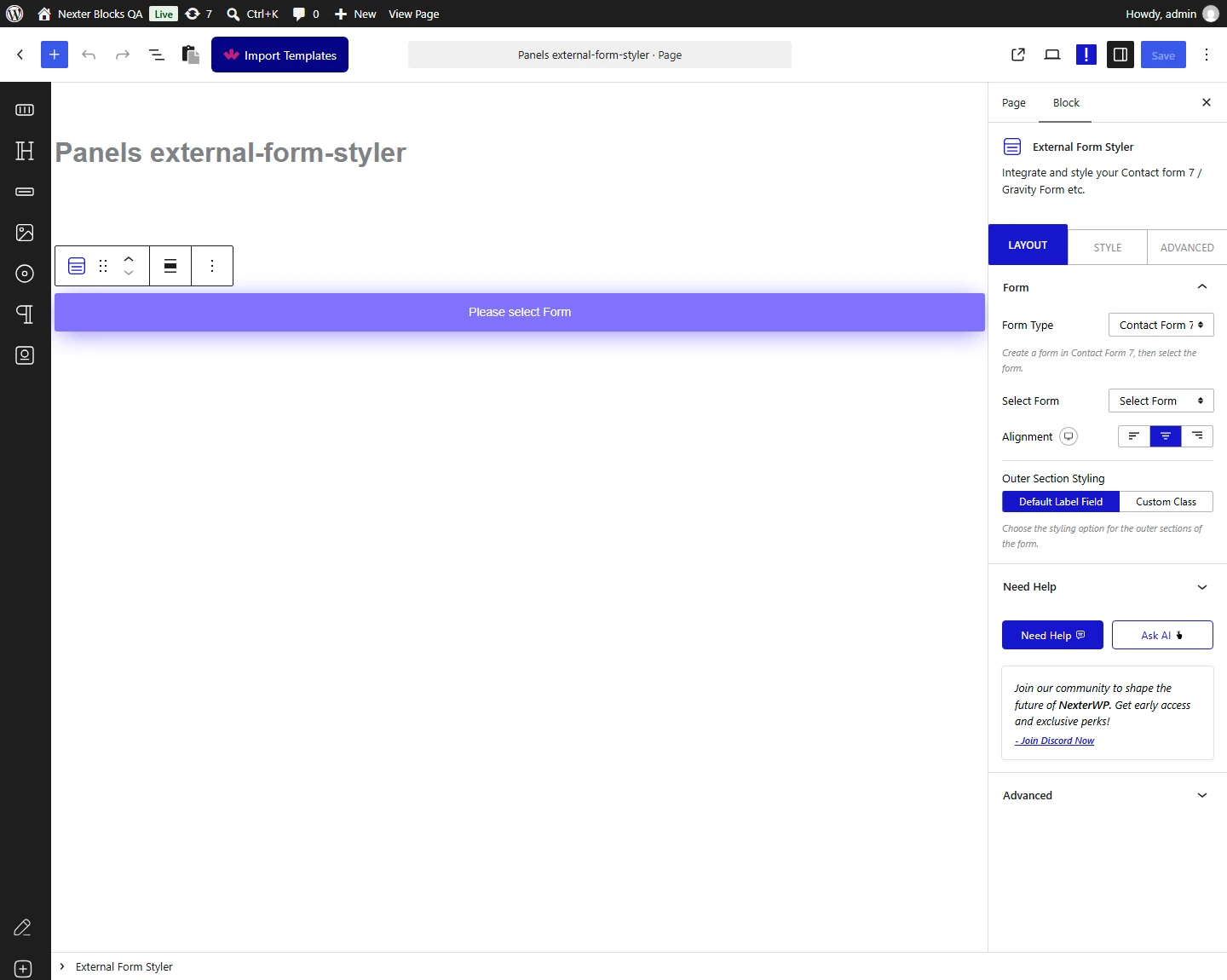The image size is (1227, 980).
Task: Open the editor options three-dot menu
Action: (1207, 55)
